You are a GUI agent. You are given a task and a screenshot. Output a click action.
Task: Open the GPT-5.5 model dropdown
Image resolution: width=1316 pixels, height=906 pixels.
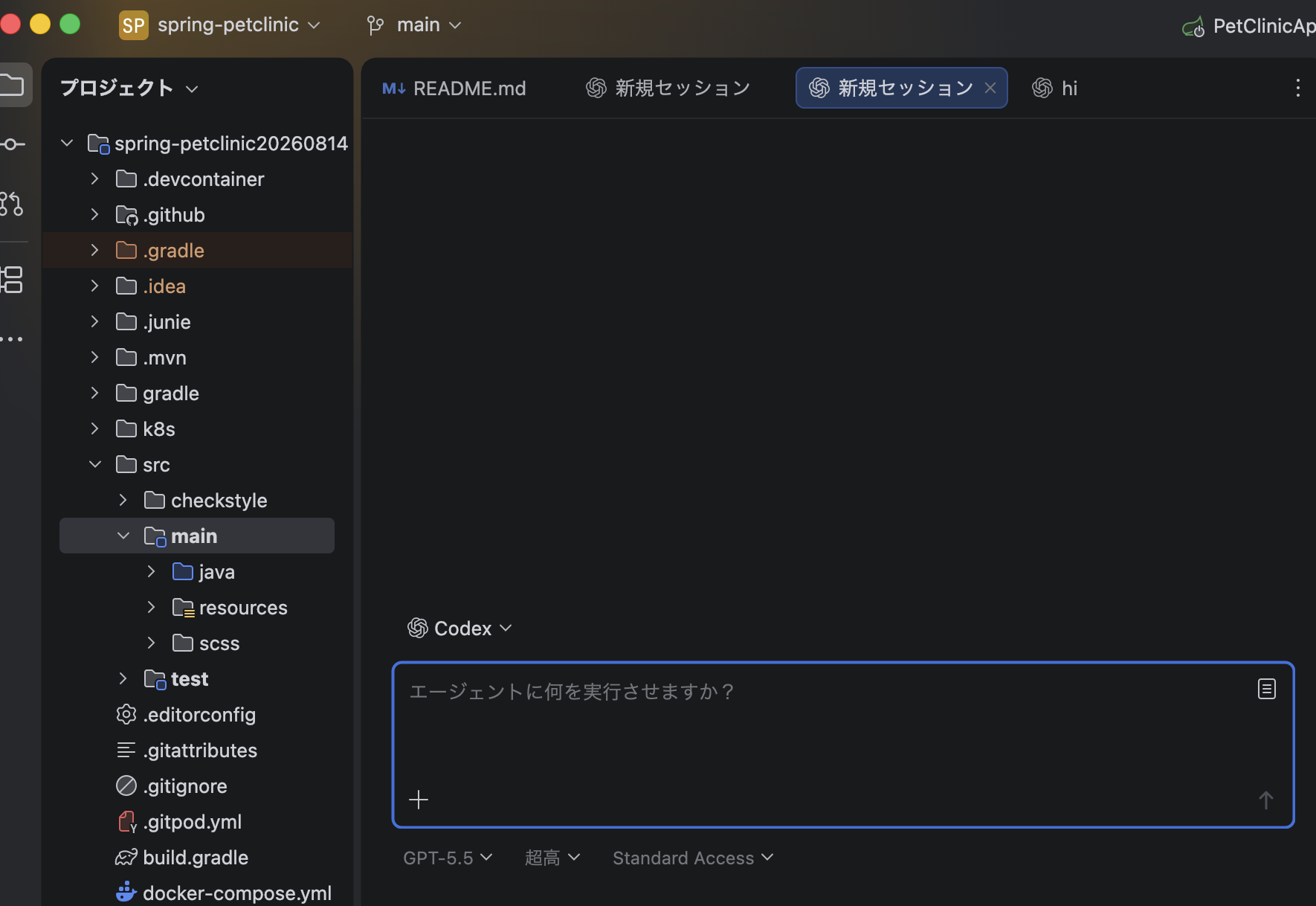click(x=448, y=858)
